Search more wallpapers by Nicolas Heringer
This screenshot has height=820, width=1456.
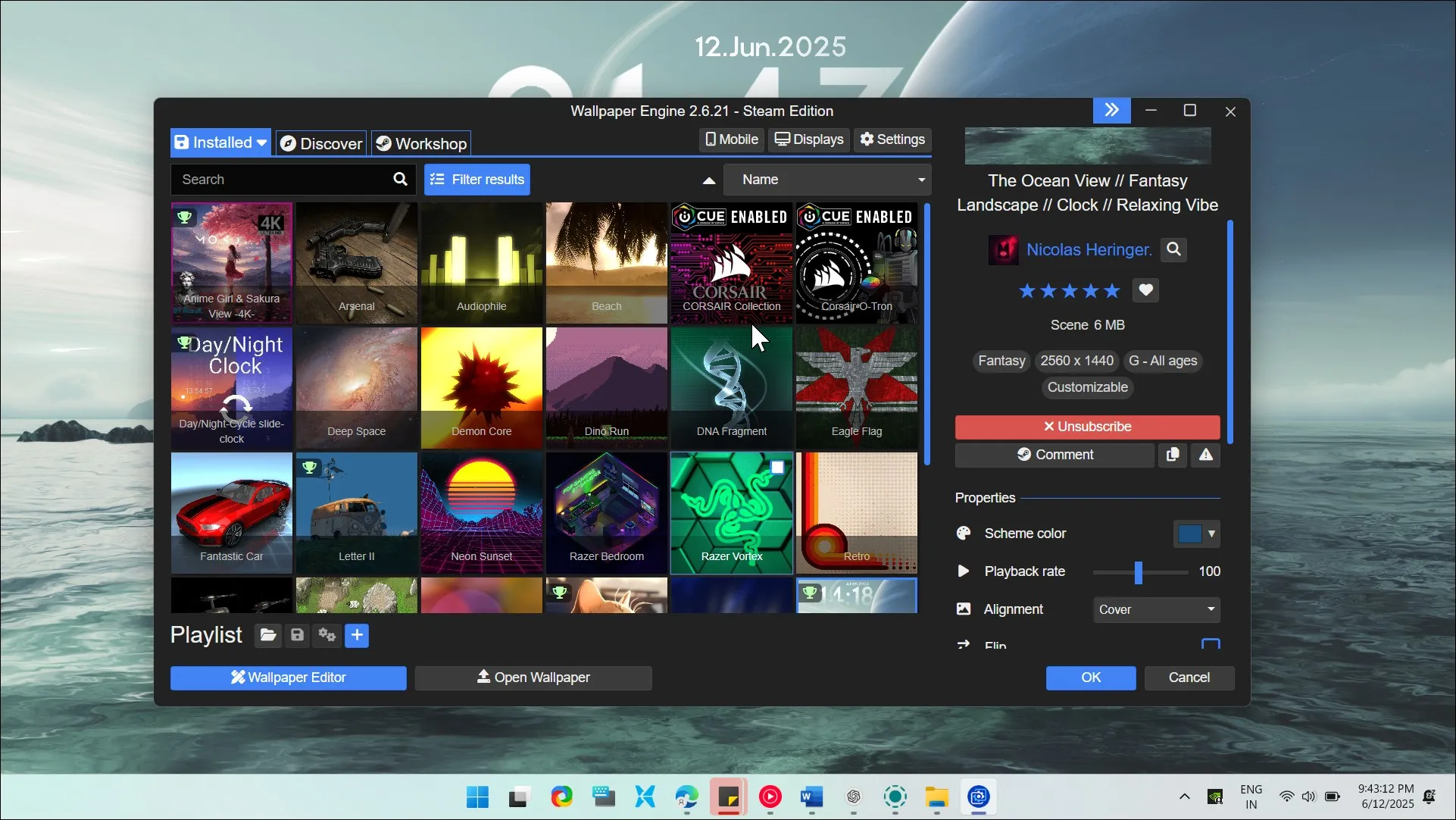[x=1173, y=249]
